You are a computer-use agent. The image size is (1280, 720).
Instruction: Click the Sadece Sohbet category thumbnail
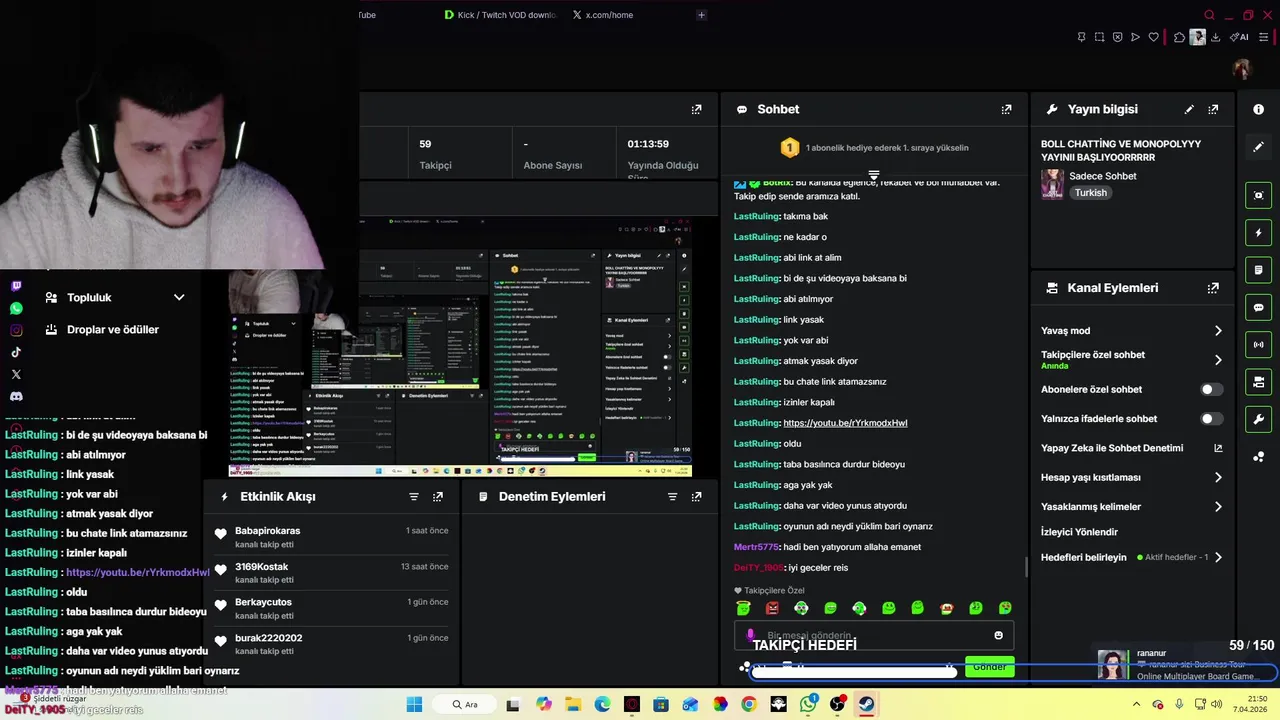[1052, 184]
